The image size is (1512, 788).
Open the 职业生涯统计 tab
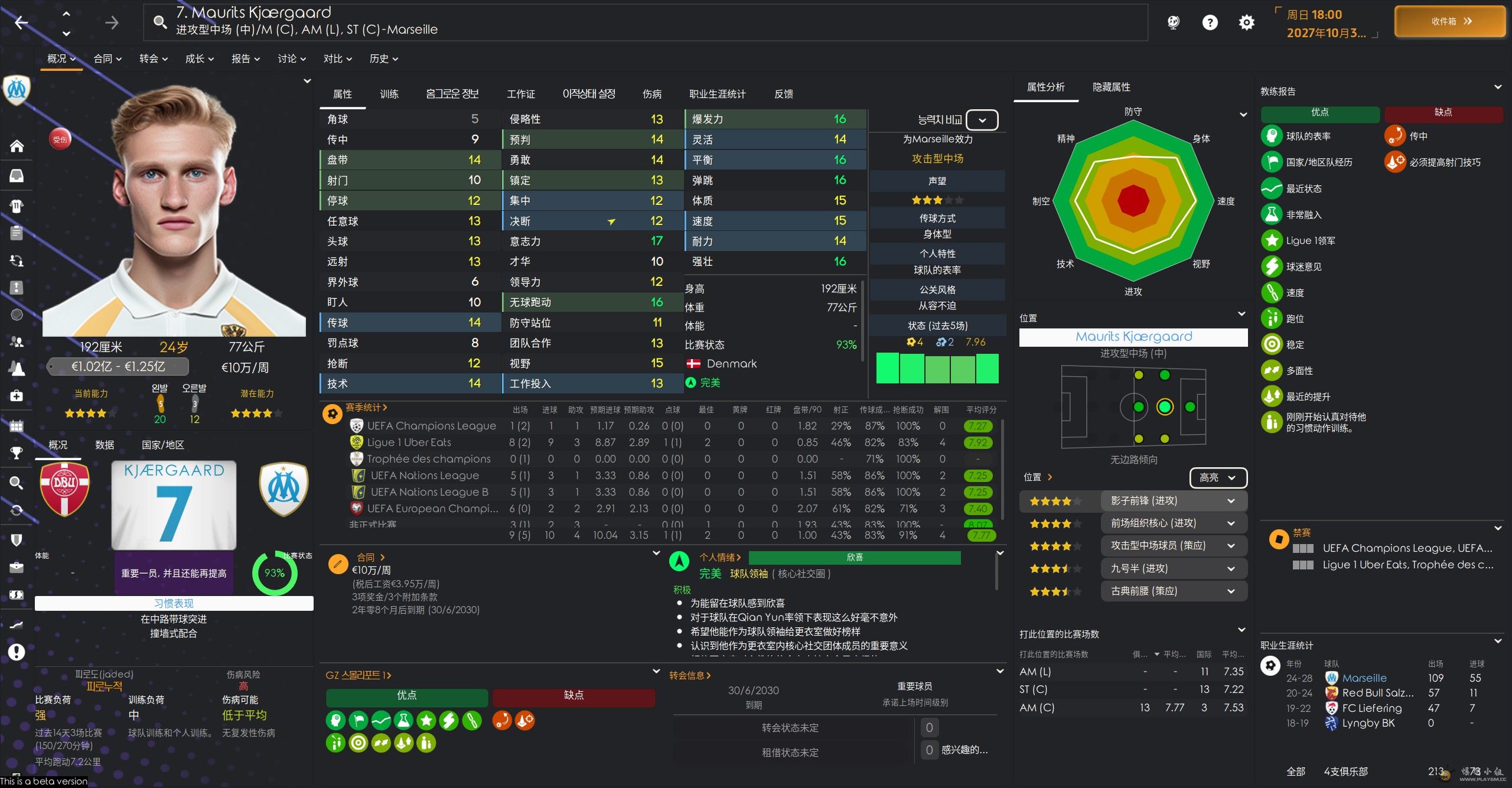pyautogui.click(x=717, y=94)
